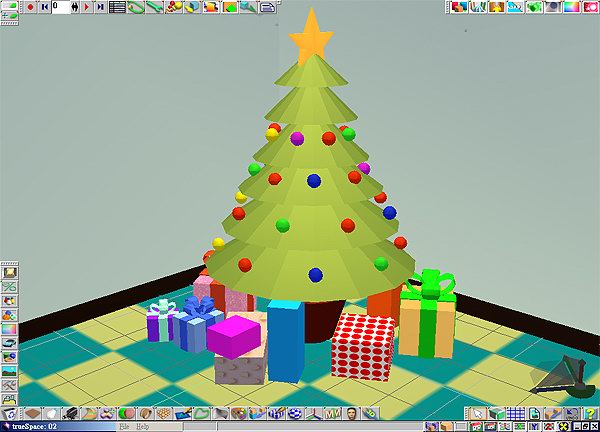
Task: Click the question mark help icon
Action: coord(590,413)
